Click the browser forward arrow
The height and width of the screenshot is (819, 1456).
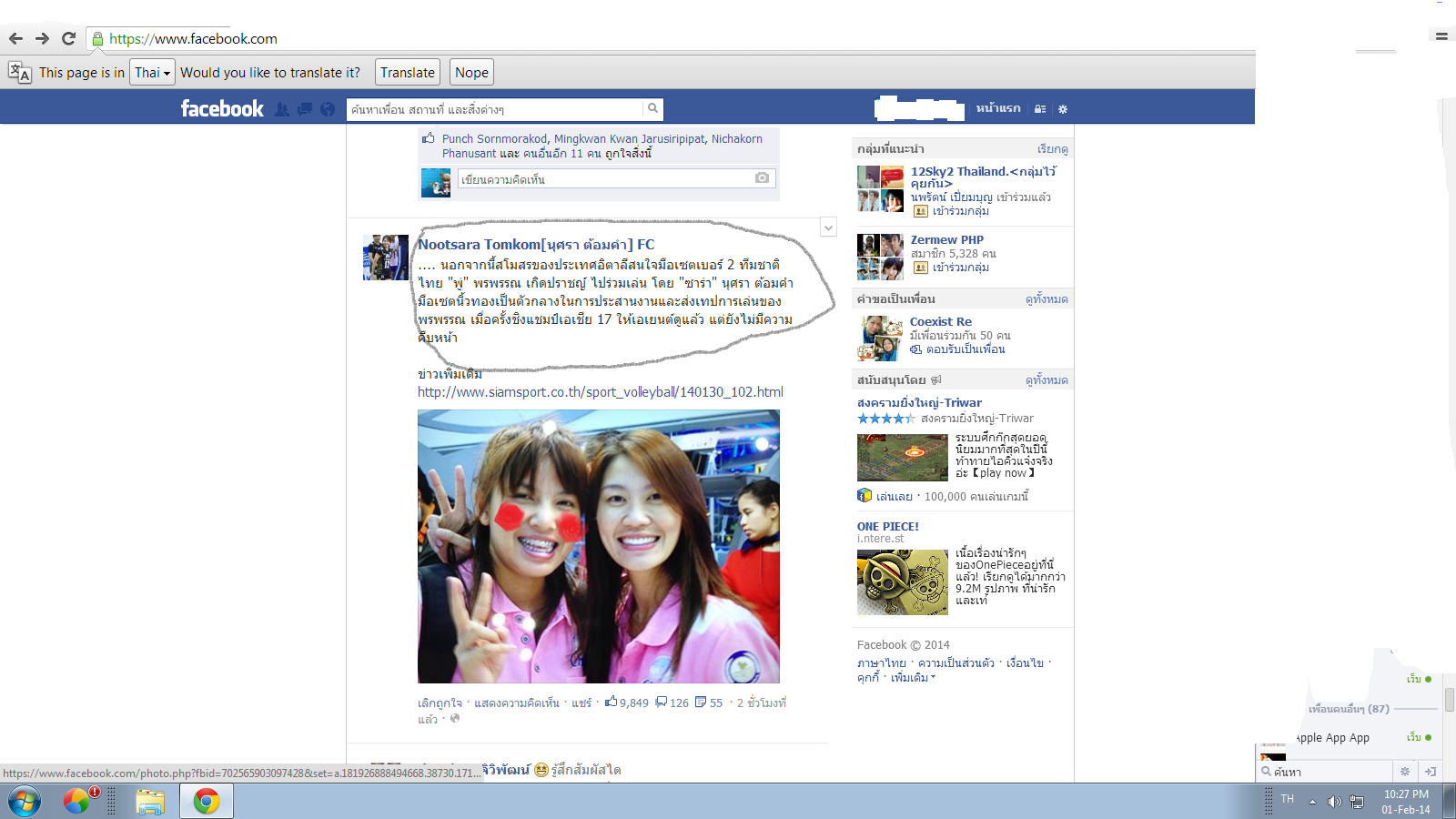click(x=42, y=38)
